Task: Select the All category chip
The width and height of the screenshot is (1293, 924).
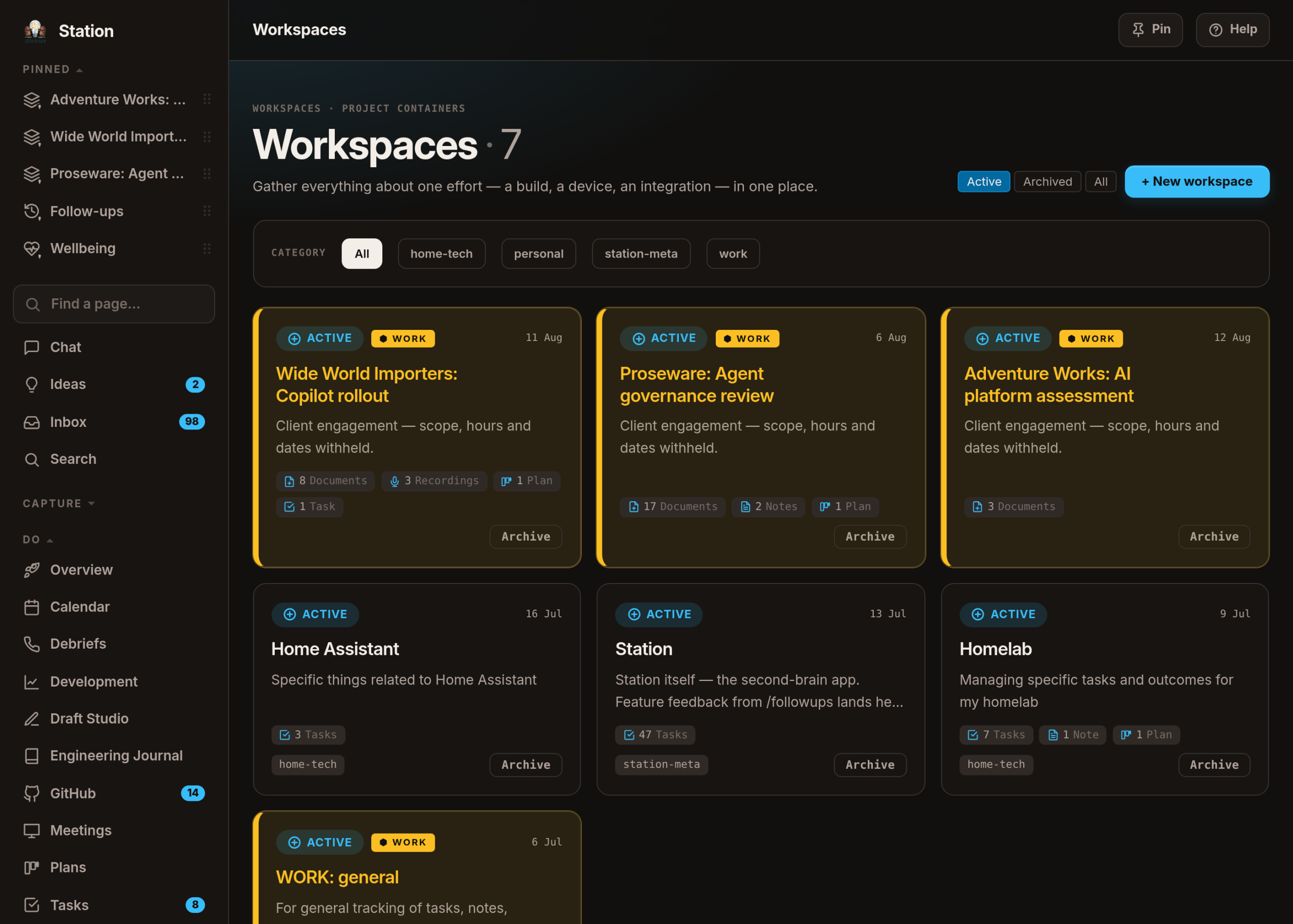Action: (362, 254)
